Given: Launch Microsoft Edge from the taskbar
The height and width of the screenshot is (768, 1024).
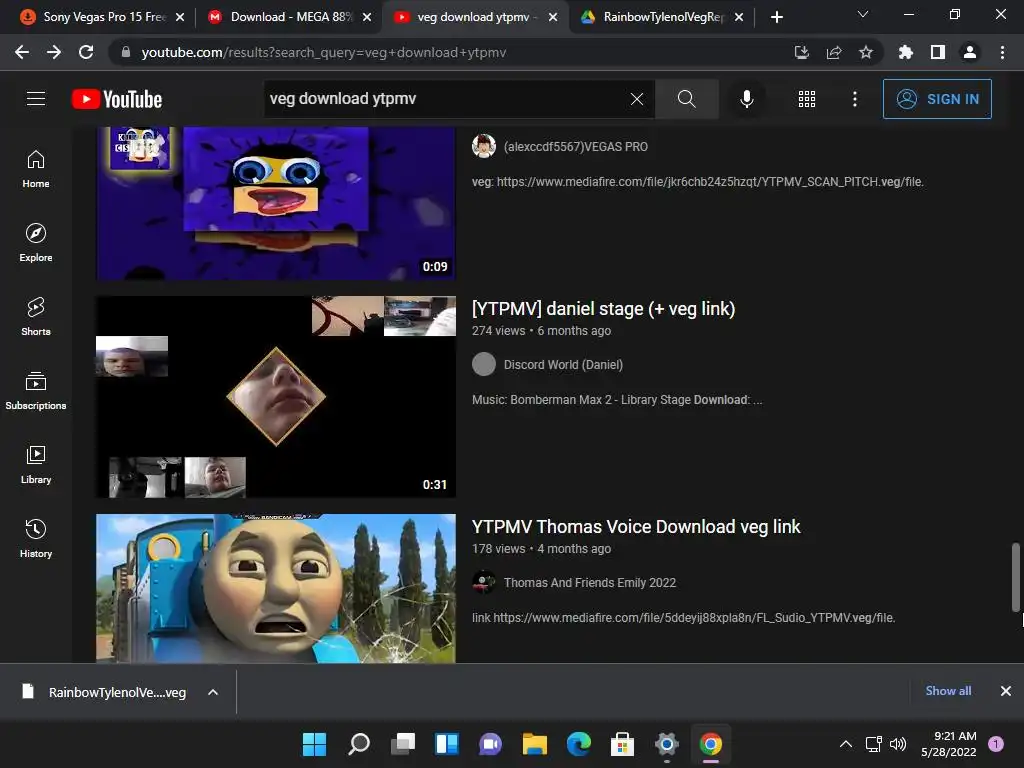Looking at the screenshot, I should pyautogui.click(x=579, y=744).
